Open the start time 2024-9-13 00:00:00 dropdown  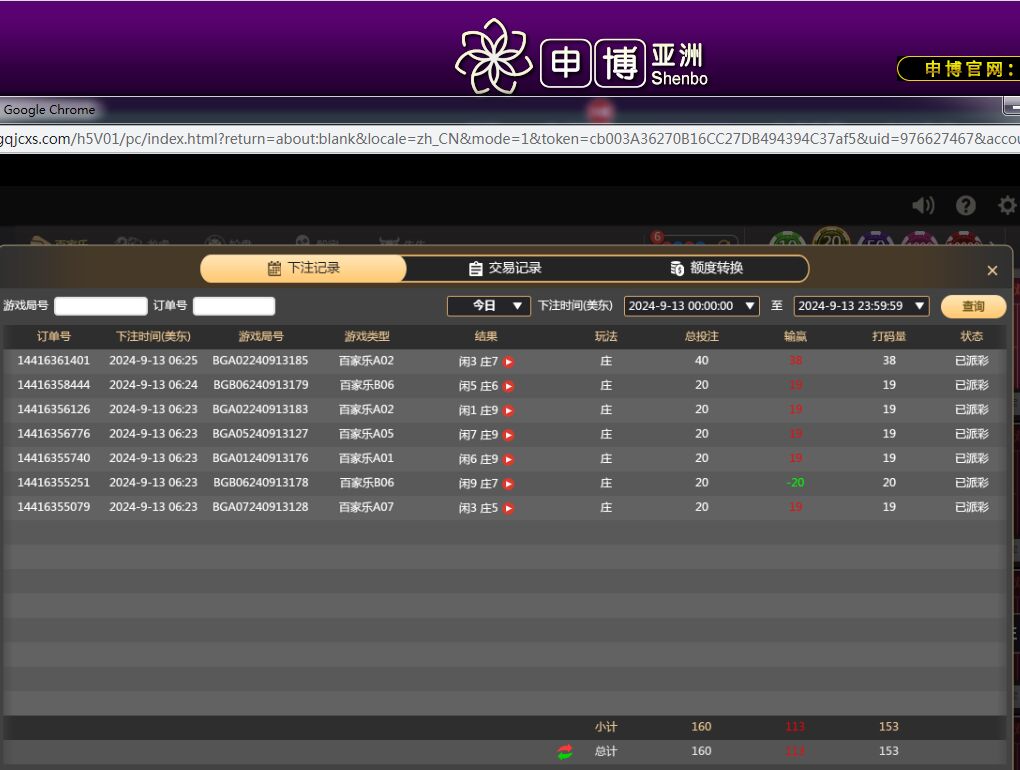coord(691,306)
